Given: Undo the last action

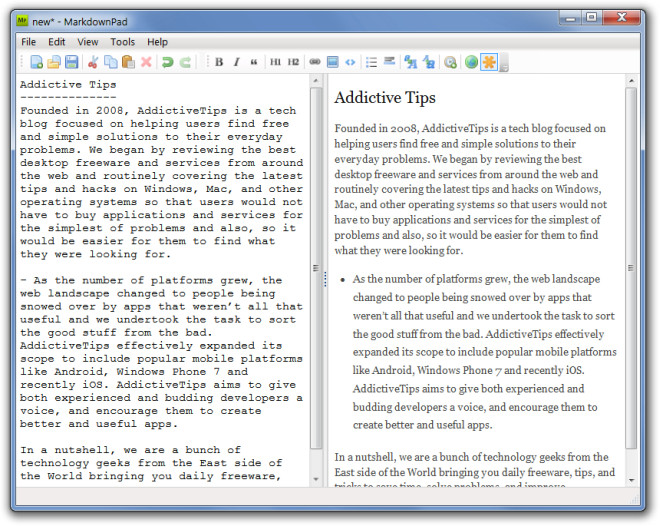Looking at the screenshot, I should (168, 62).
